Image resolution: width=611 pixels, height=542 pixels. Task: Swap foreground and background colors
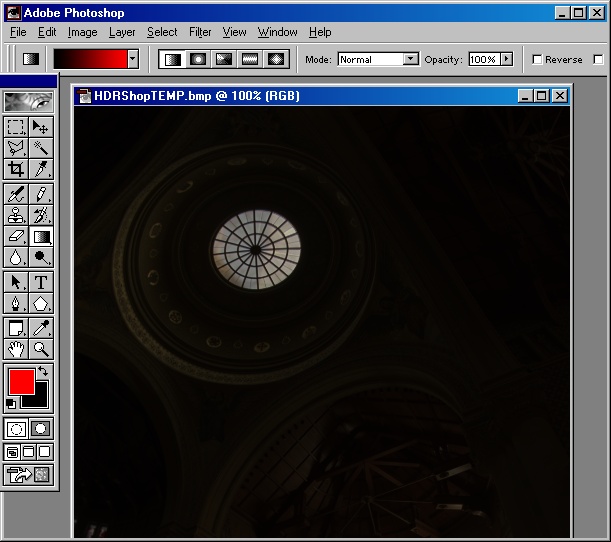tap(43, 371)
